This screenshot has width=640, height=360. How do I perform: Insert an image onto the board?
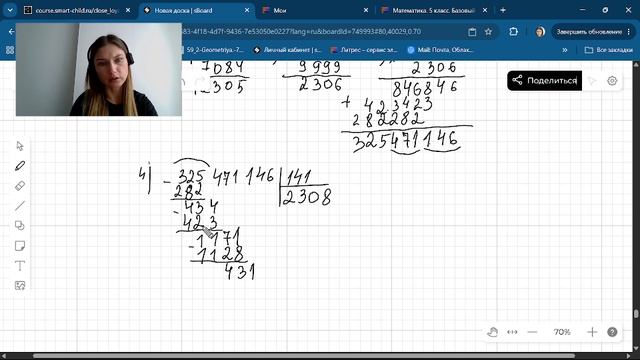point(20,286)
